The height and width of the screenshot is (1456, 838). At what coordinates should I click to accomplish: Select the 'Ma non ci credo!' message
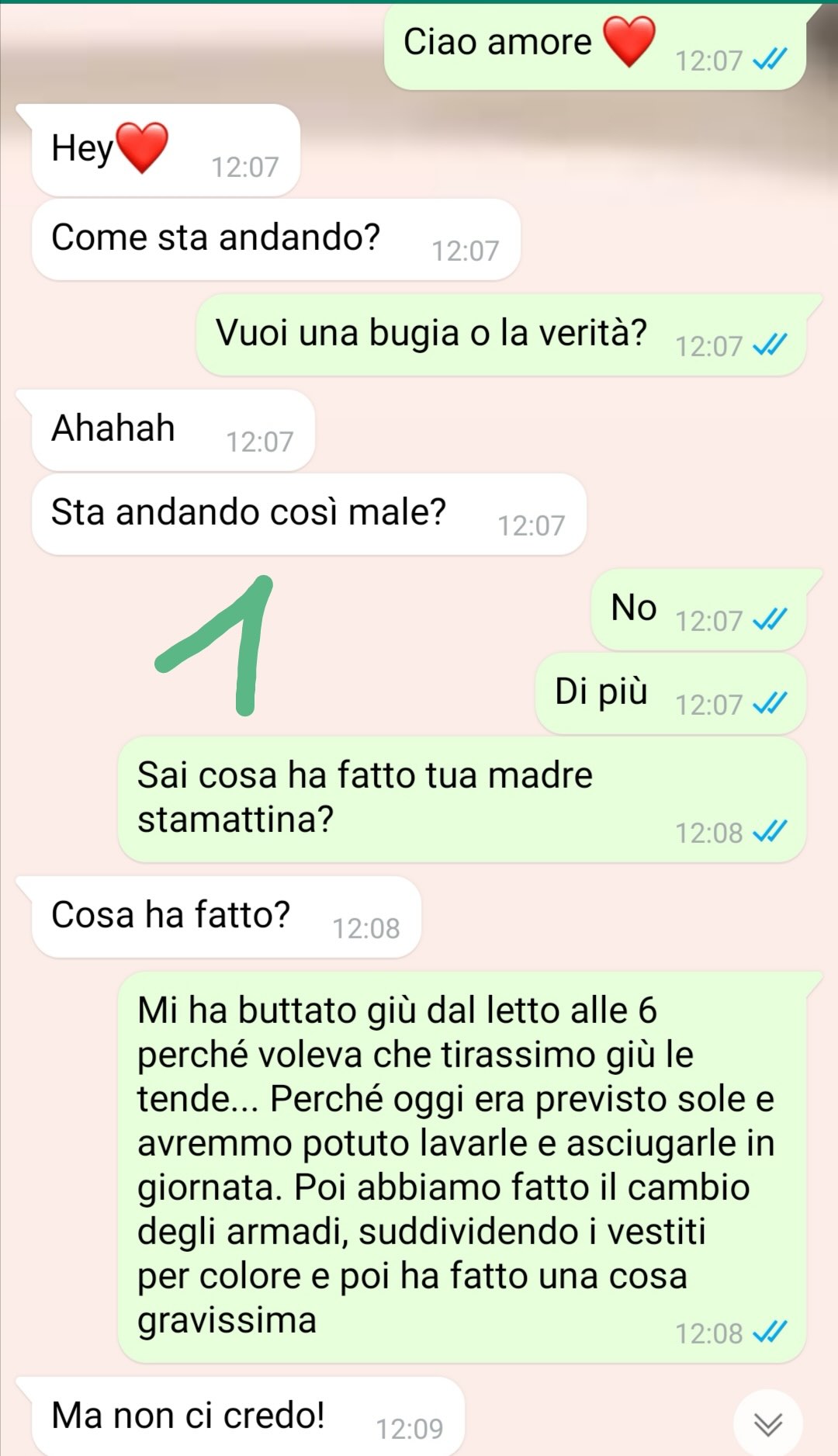[x=248, y=1416]
